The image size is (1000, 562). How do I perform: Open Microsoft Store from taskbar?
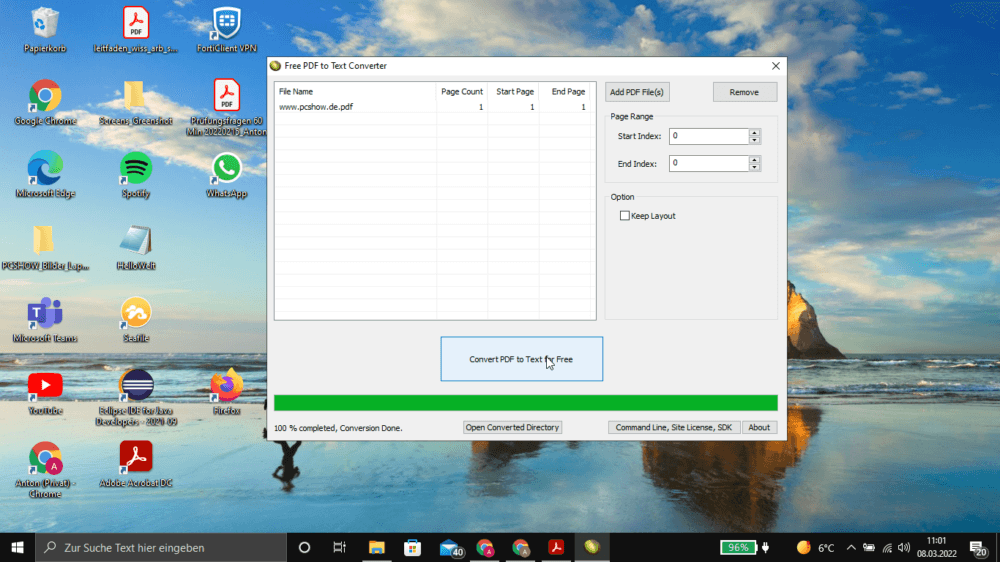(413, 547)
